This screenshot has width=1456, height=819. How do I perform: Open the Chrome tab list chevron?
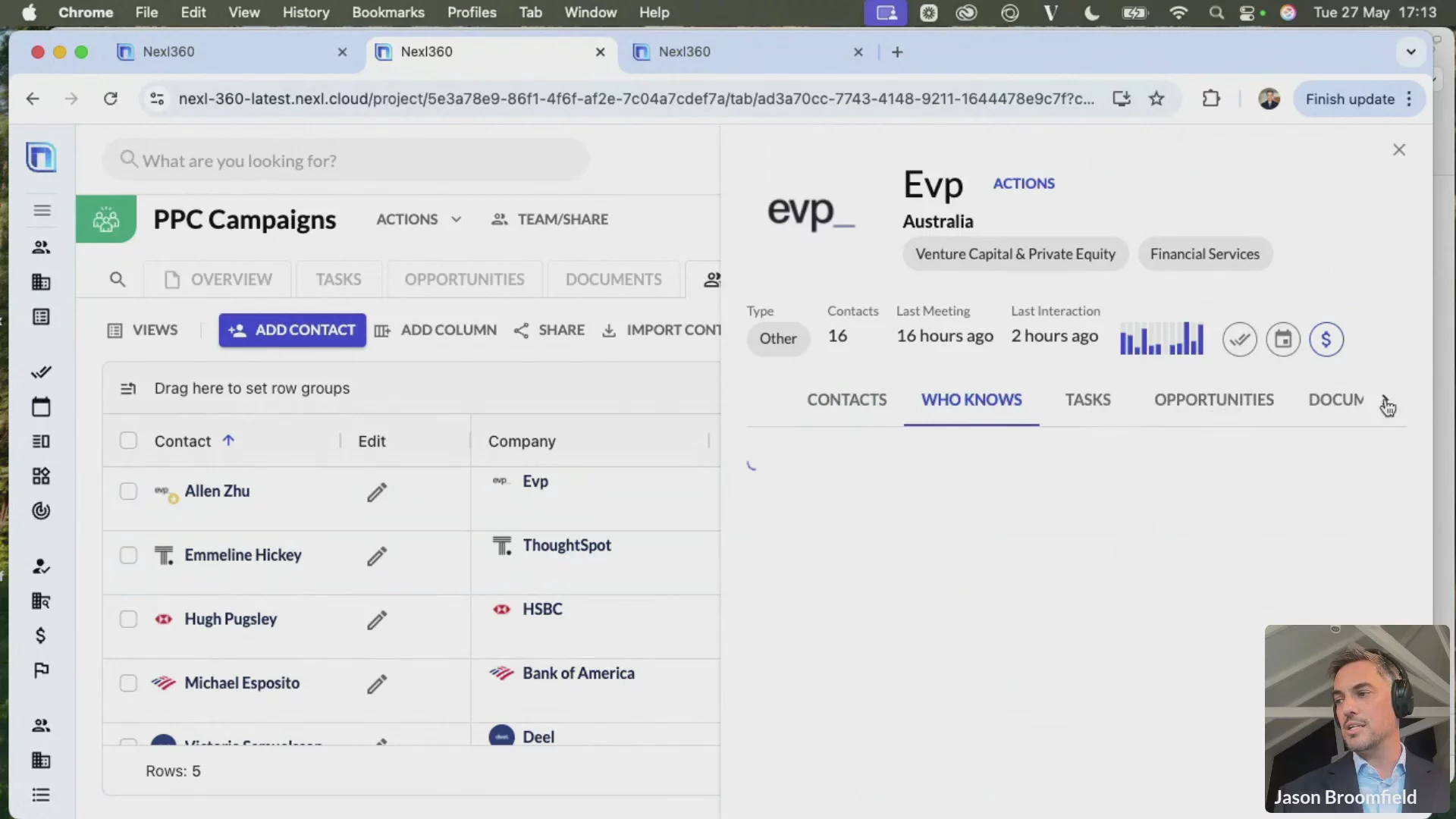coord(1411,52)
